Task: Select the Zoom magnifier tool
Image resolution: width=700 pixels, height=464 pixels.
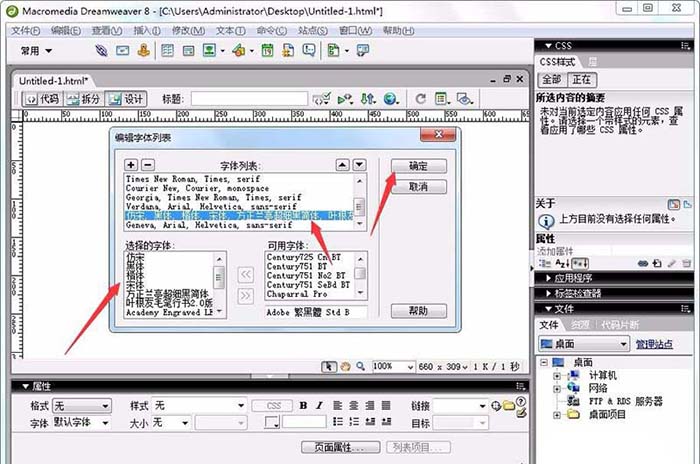Action: tap(361, 367)
